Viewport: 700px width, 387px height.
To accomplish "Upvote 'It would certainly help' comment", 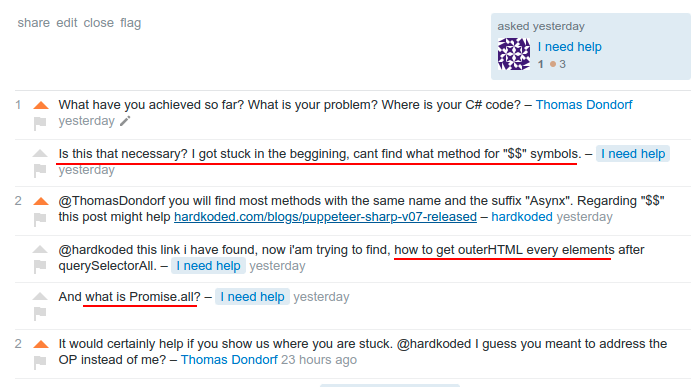I will [x=41, y=344].
